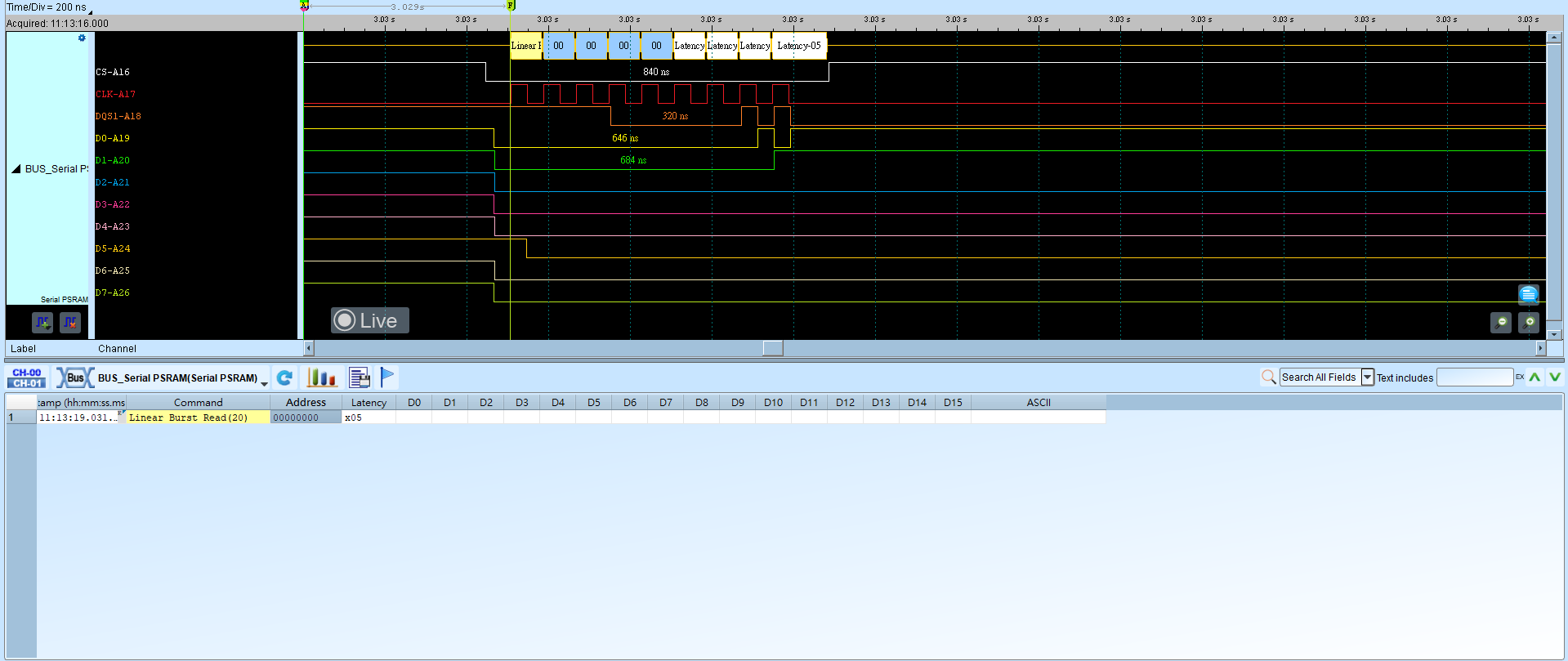Click the add channel waveform icon
Screen dimensions: 1568x661
point(42,323)
